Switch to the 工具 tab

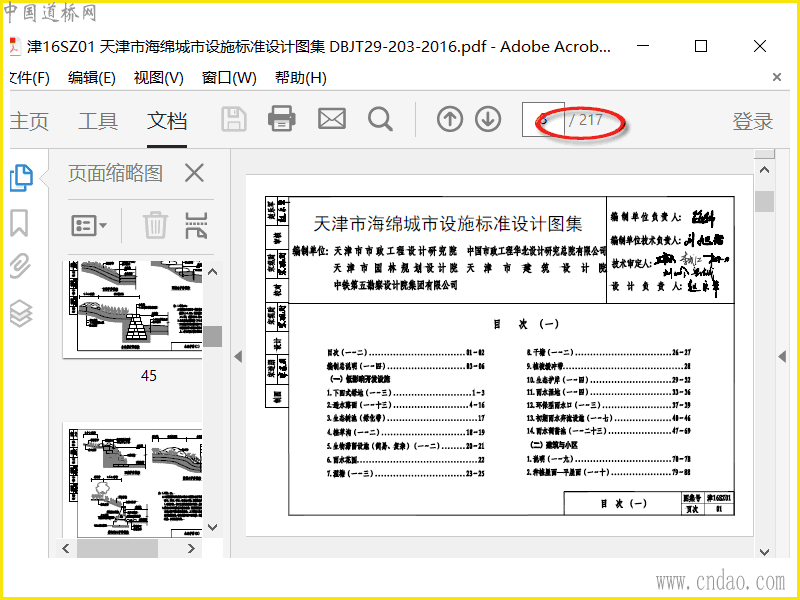pyautogui.click(x=98, y=121)
